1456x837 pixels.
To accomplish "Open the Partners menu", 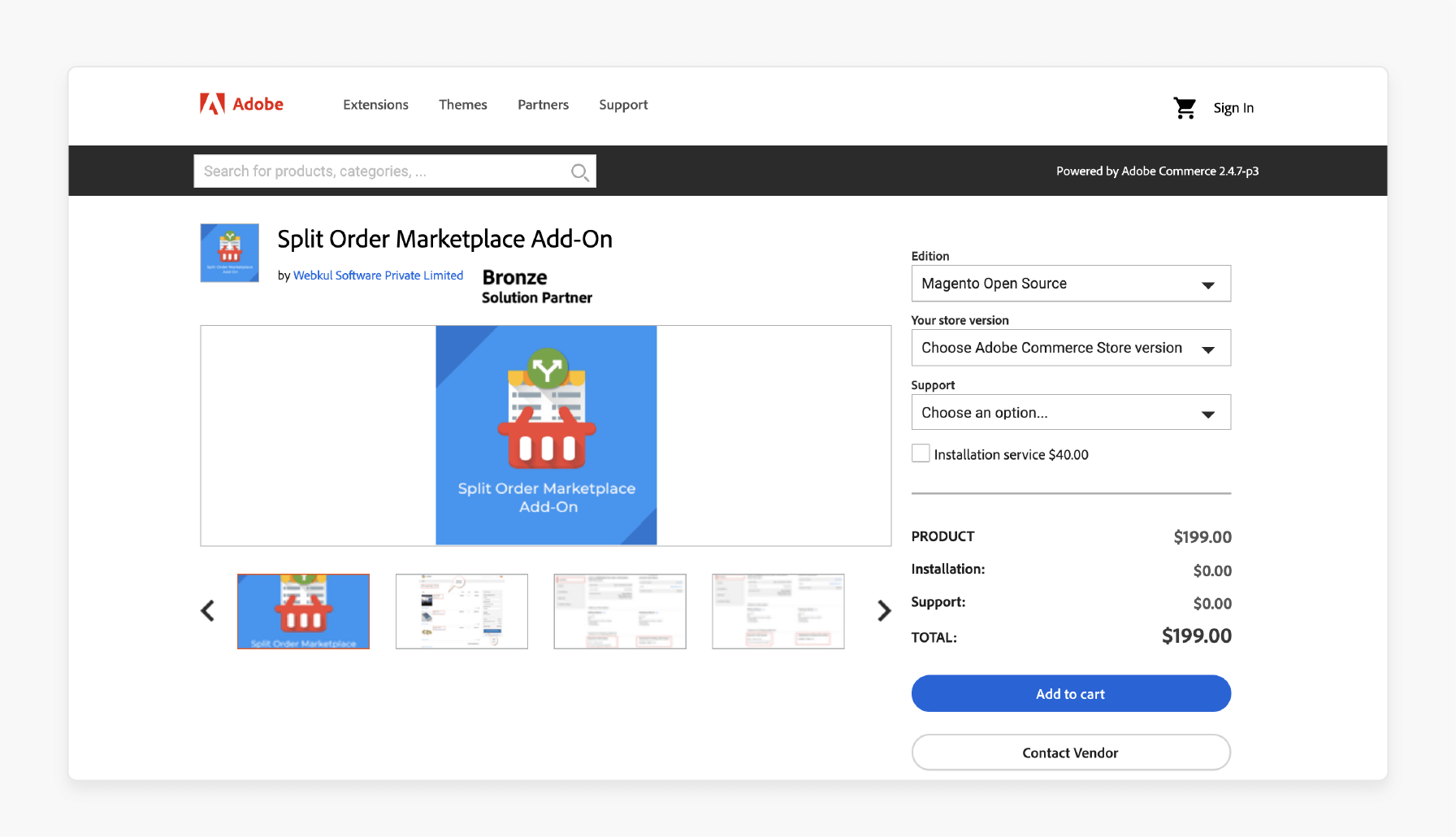I will (x=543, y=105).
